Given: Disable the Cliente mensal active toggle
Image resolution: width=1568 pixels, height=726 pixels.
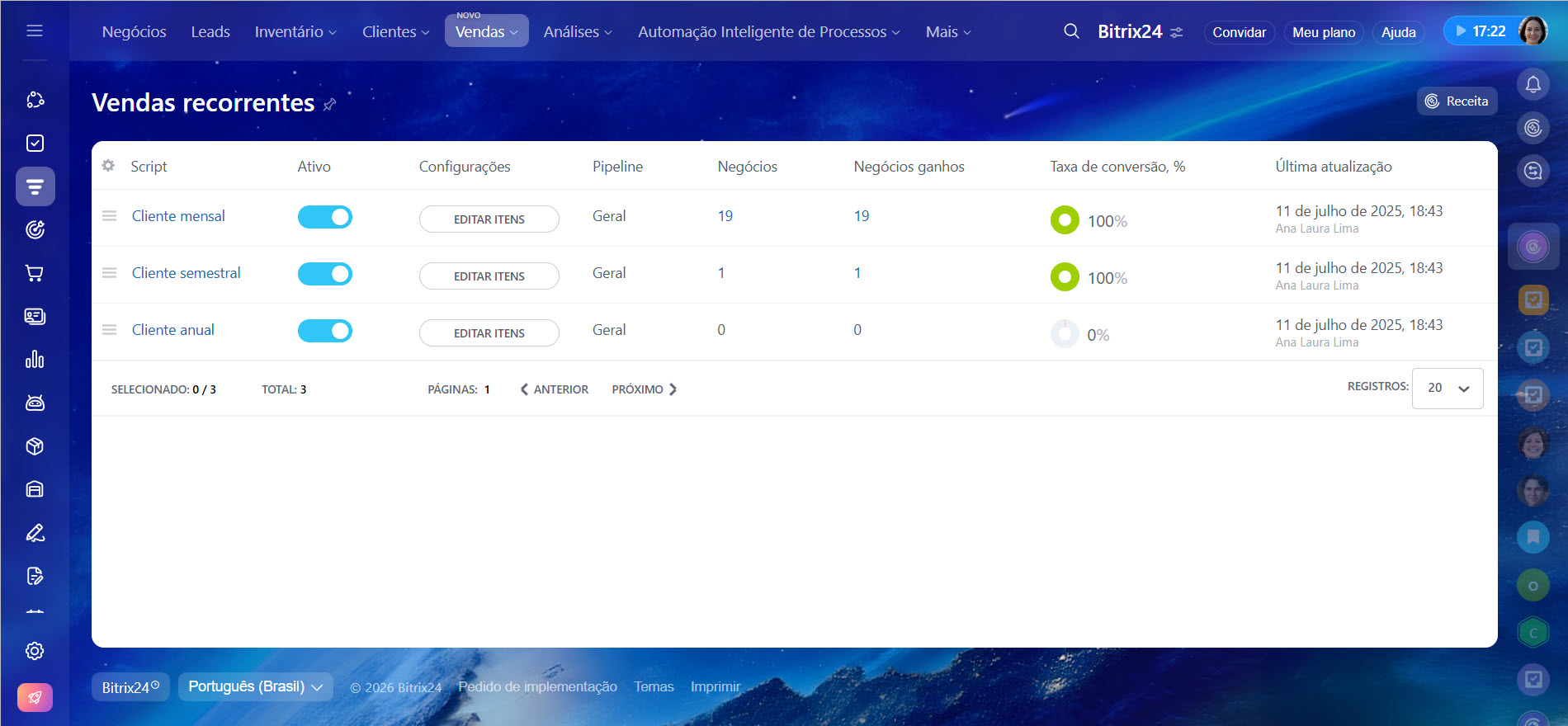Looking at the screenshot, I should click(324, 217).
